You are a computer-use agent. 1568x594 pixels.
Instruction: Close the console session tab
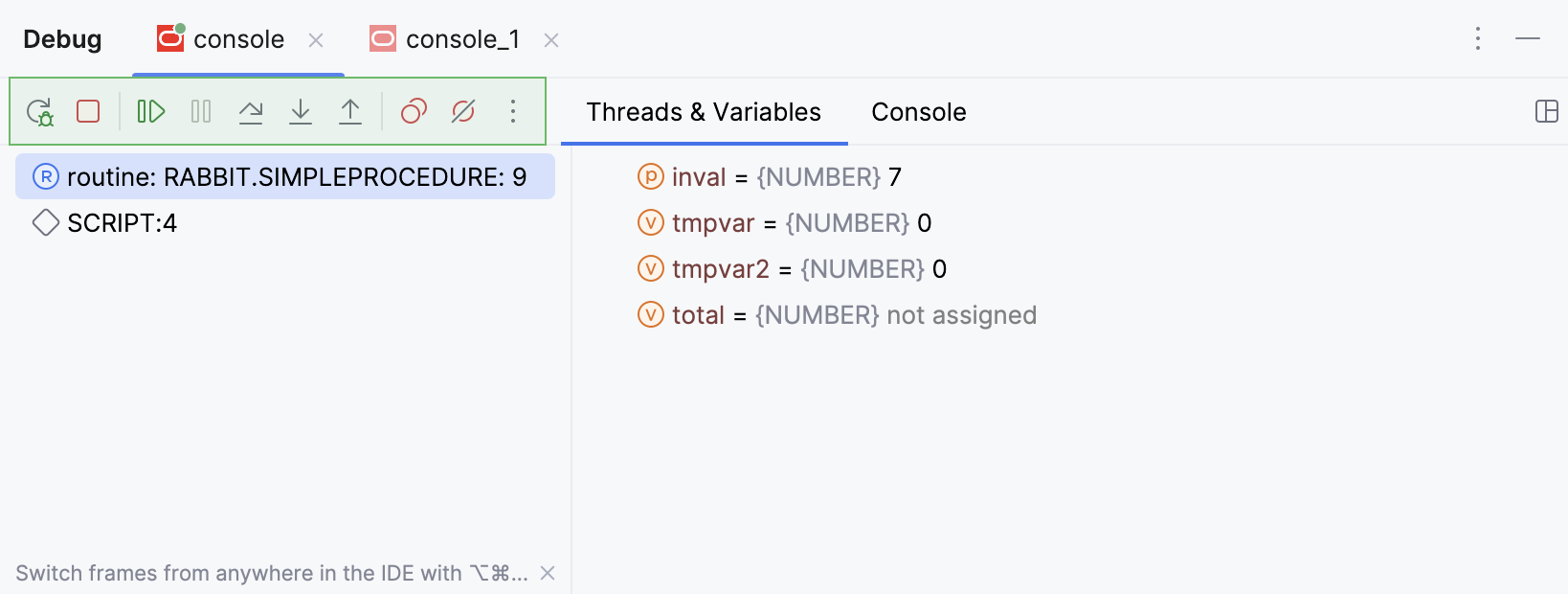pos(316,40)
